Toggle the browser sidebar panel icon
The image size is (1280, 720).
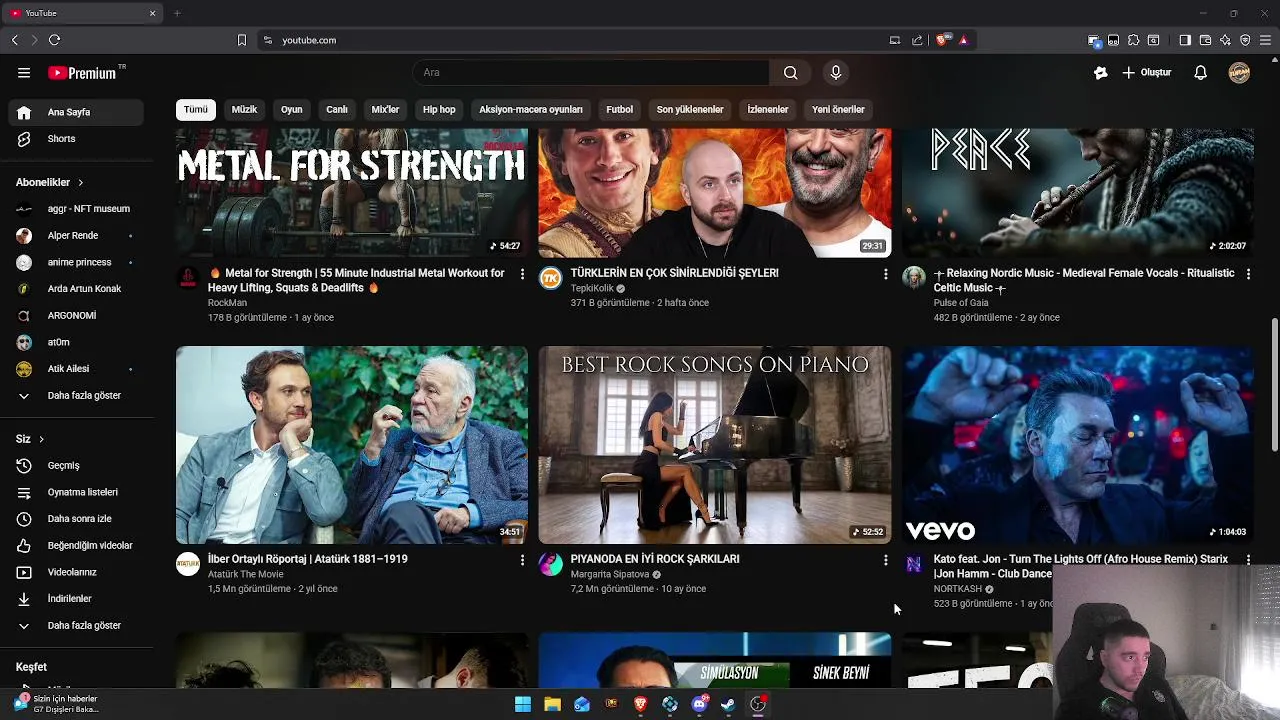[x=1185, y=40]
